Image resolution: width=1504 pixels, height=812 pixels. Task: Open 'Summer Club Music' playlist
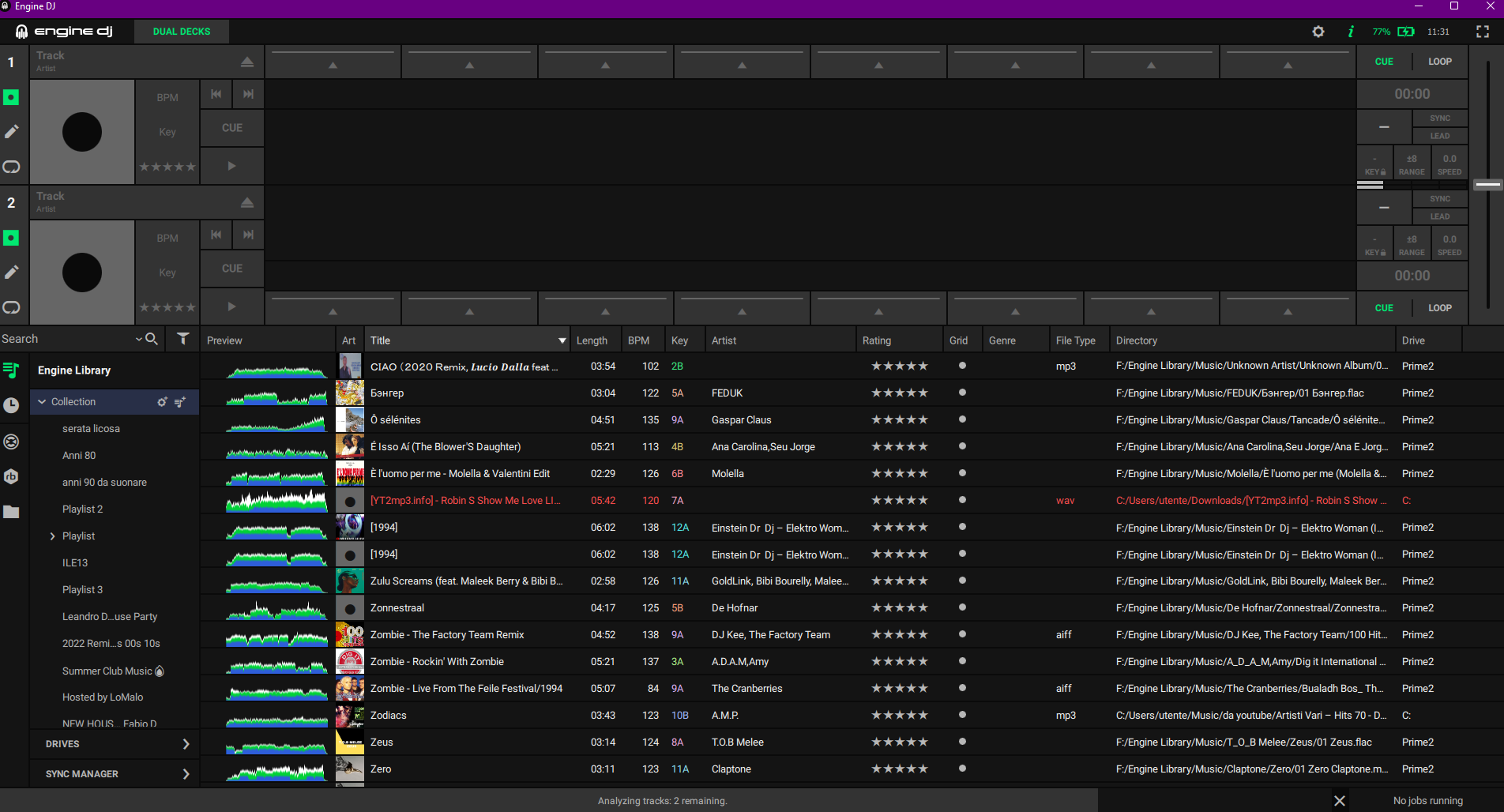tap(113, 671)
